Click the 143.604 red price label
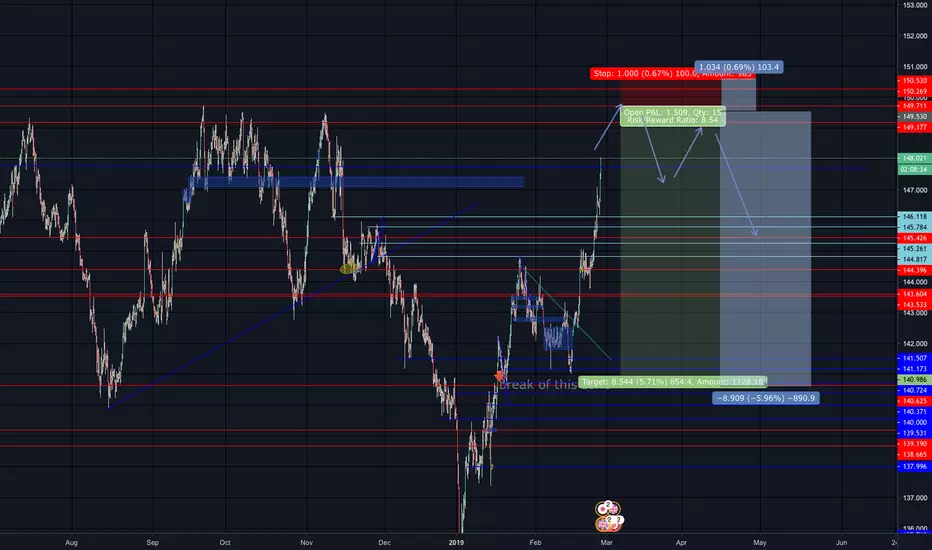Viewport: 932px width, 550px height. tap(914, 294)
